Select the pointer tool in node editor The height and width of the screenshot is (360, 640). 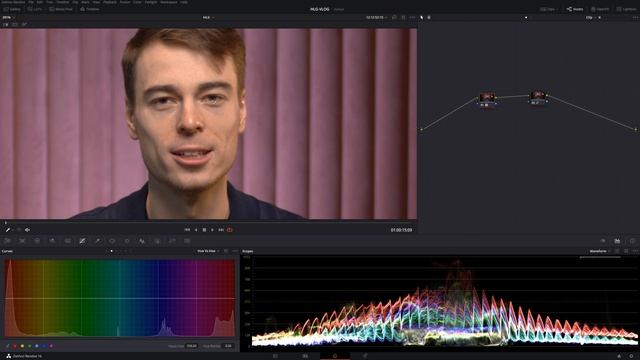422,18
